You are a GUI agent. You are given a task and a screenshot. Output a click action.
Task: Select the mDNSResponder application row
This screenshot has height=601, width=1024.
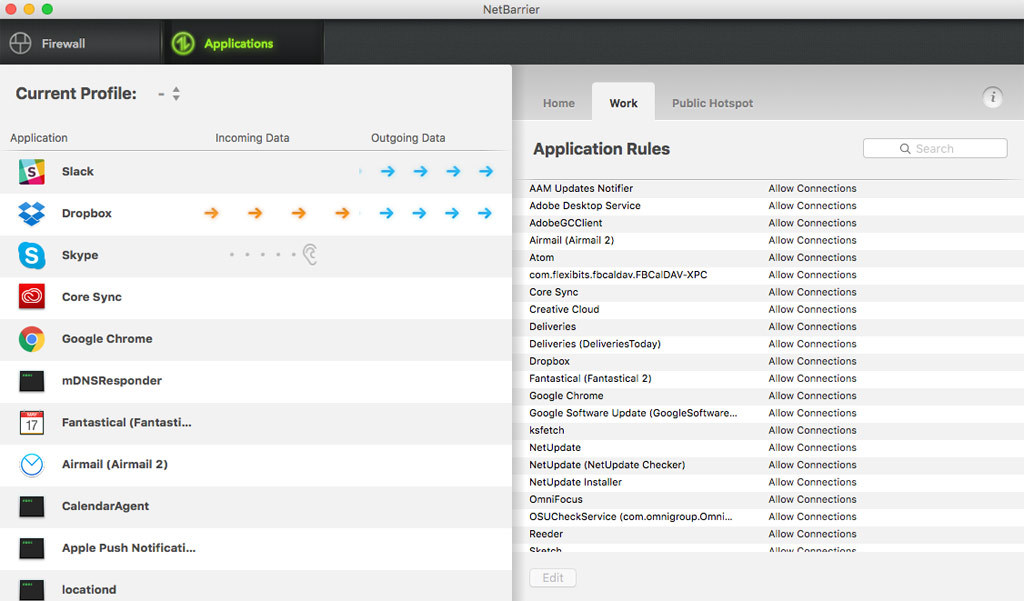pyautogui.click(x=255, y=381)
